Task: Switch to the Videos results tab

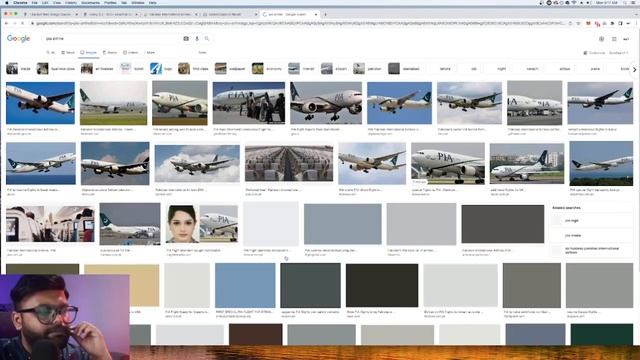Action: point(131,53)
